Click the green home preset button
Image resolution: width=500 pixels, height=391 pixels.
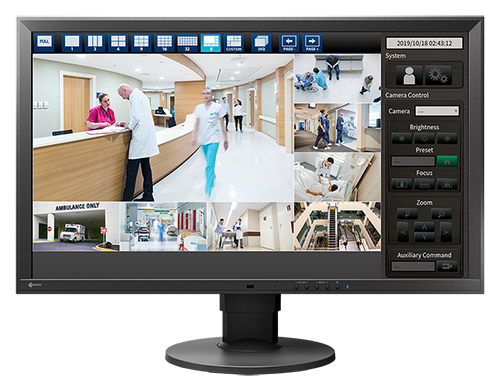(447, 161)
